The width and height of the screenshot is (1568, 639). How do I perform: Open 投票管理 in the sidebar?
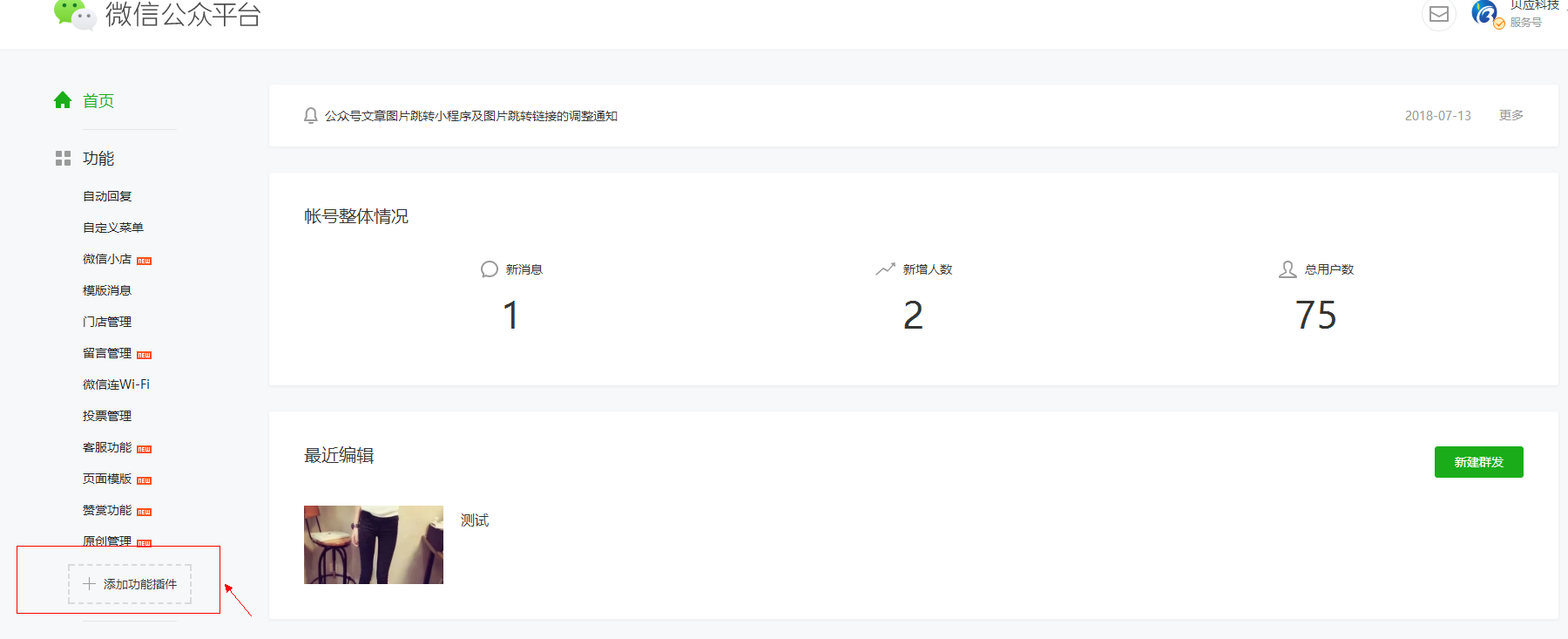(107, 416)
